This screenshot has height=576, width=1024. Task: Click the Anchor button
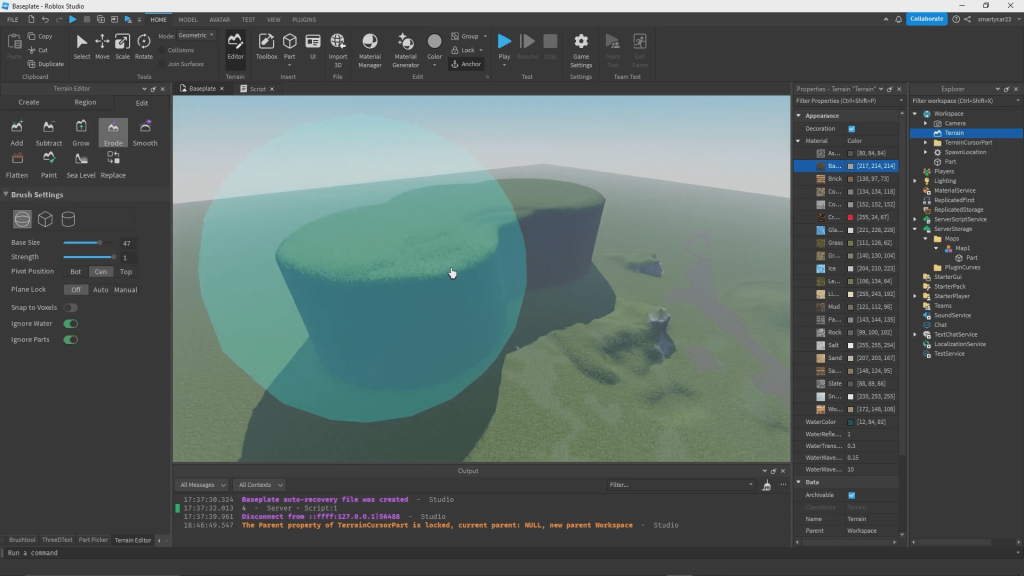466,64
